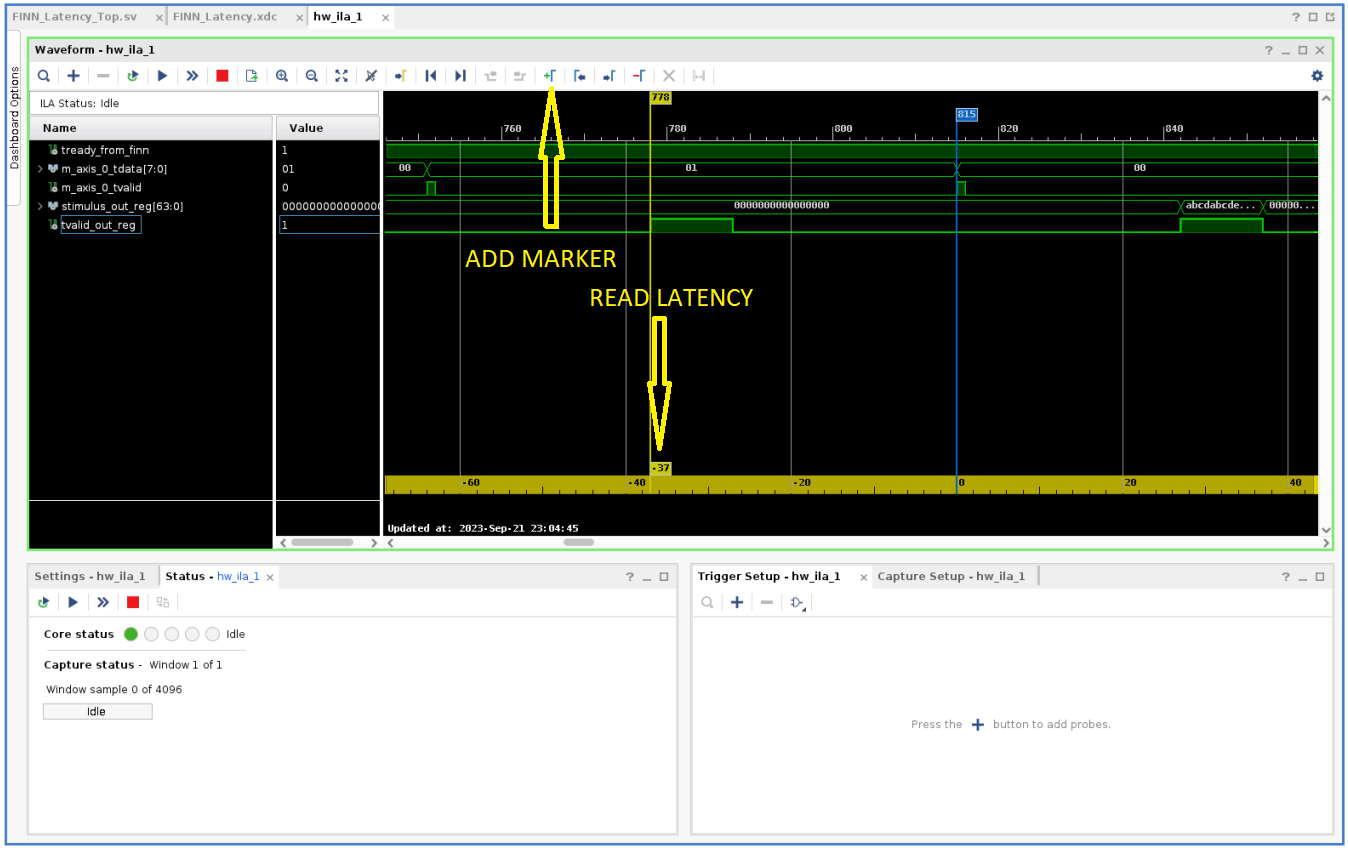Screen dimensions: 1348x850
Task: Open help in Status panel header
Action: (x=629, y=577)
